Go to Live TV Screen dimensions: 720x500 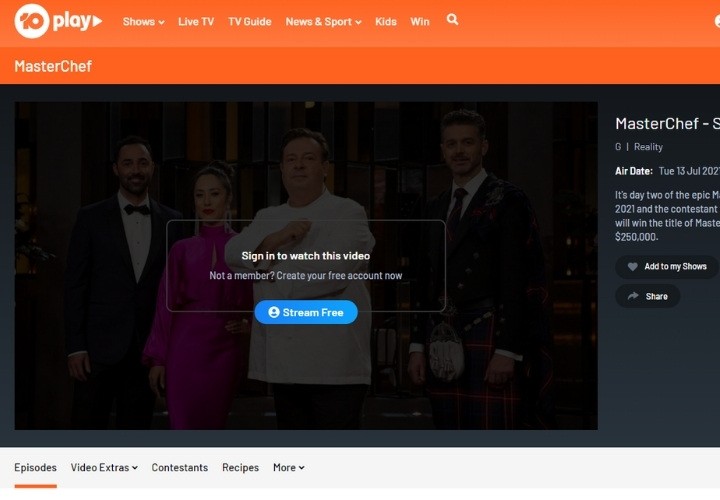point(196,22)
